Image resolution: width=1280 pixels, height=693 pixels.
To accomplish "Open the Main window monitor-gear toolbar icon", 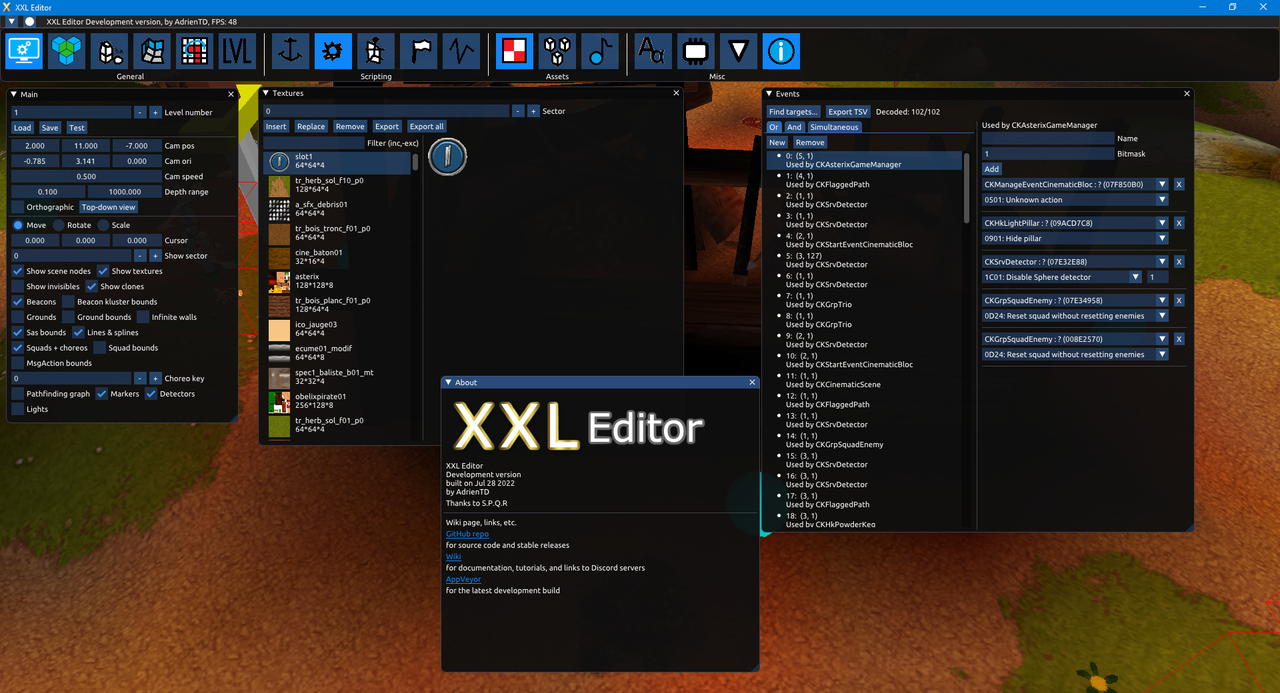I will pyautogui.click(x=24, y=51).
